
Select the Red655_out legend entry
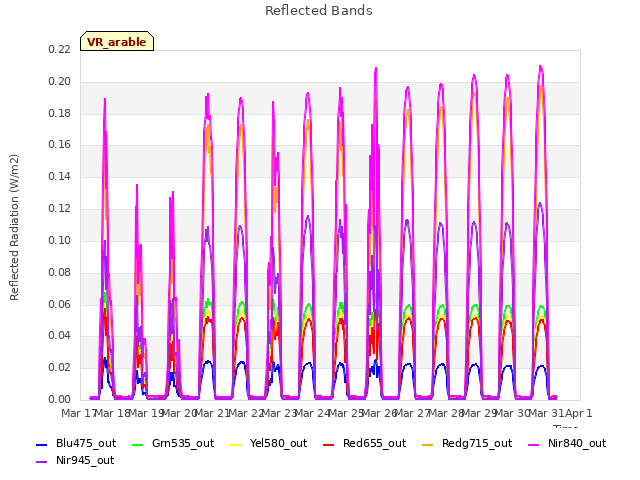point(364,443)
